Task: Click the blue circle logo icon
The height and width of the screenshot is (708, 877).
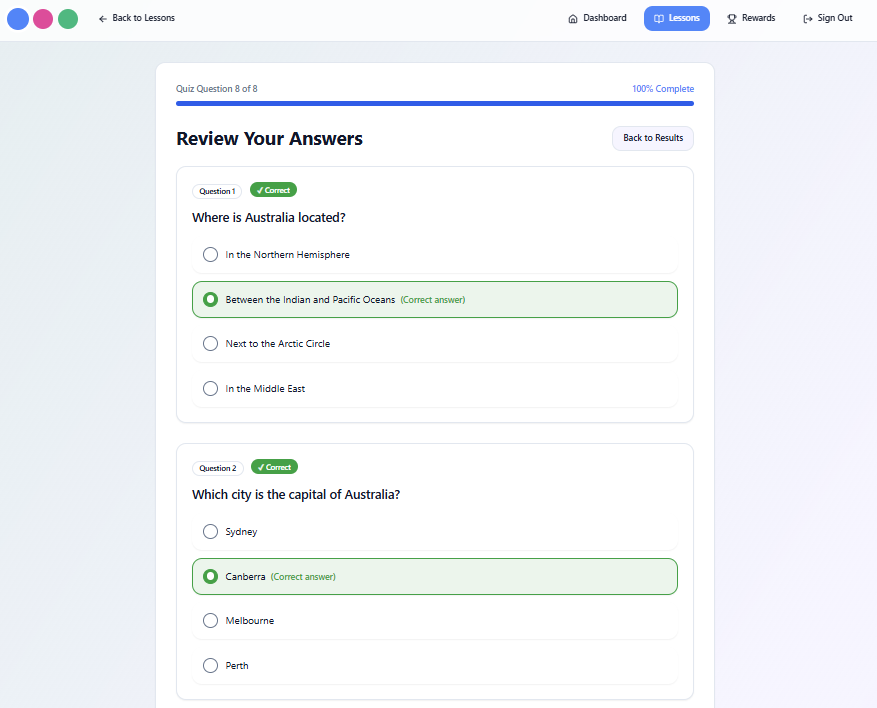Action: [18, 19]
